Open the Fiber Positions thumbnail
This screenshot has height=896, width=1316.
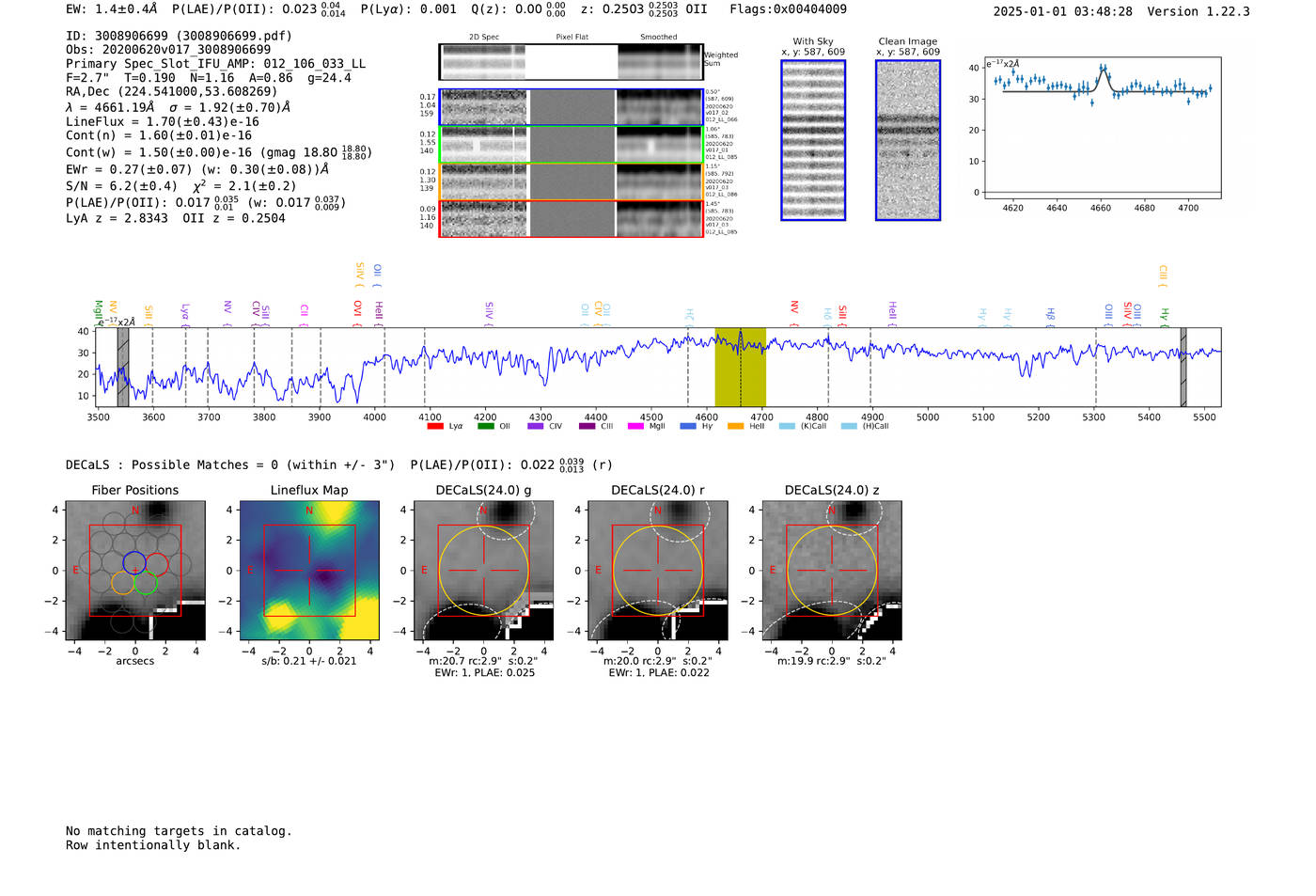pos(135,571)
